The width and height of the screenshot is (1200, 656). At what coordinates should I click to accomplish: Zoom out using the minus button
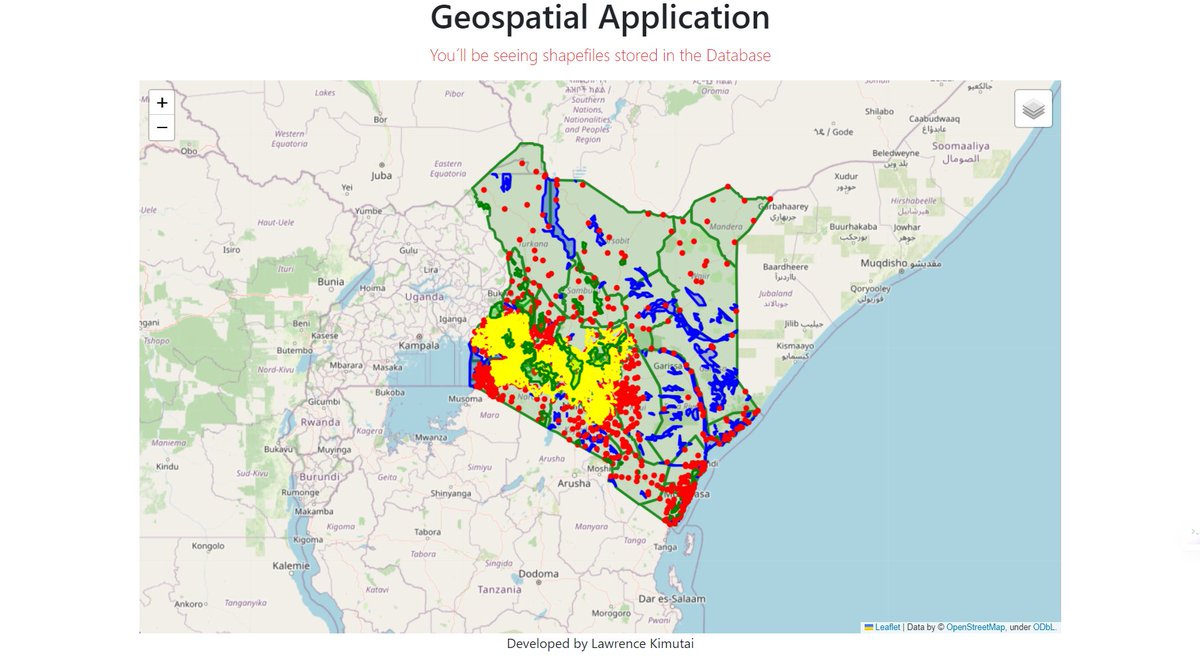tap(161, 127)
